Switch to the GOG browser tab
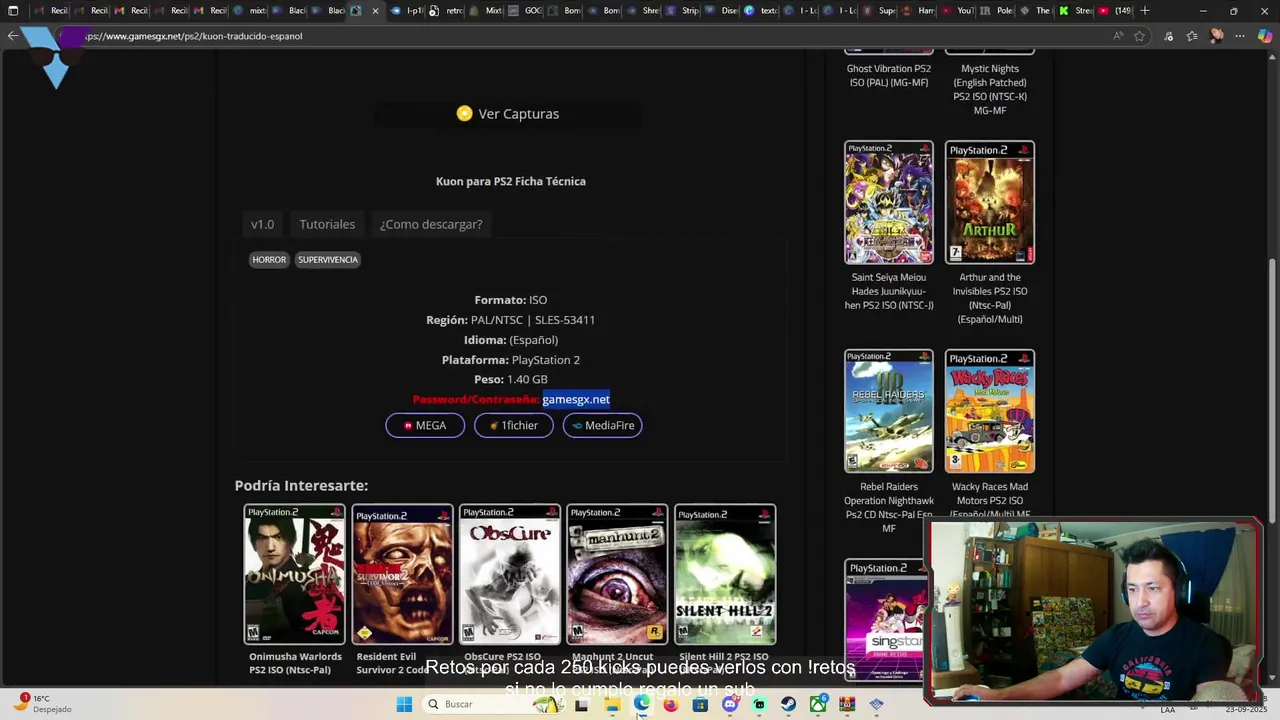The width and height of the screenshot is (1280, 720). click(x=525, y=11)
